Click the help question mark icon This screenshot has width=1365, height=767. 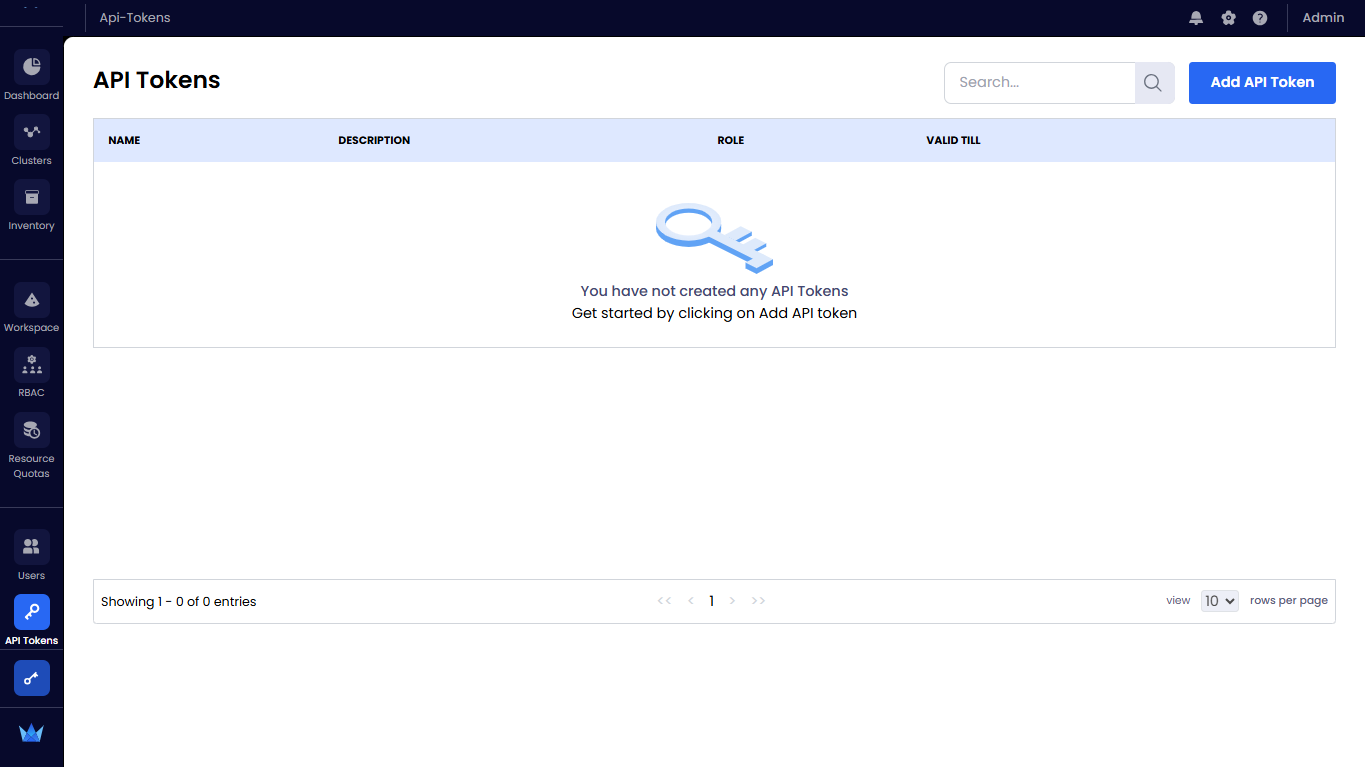click(x=1260, y=18)
